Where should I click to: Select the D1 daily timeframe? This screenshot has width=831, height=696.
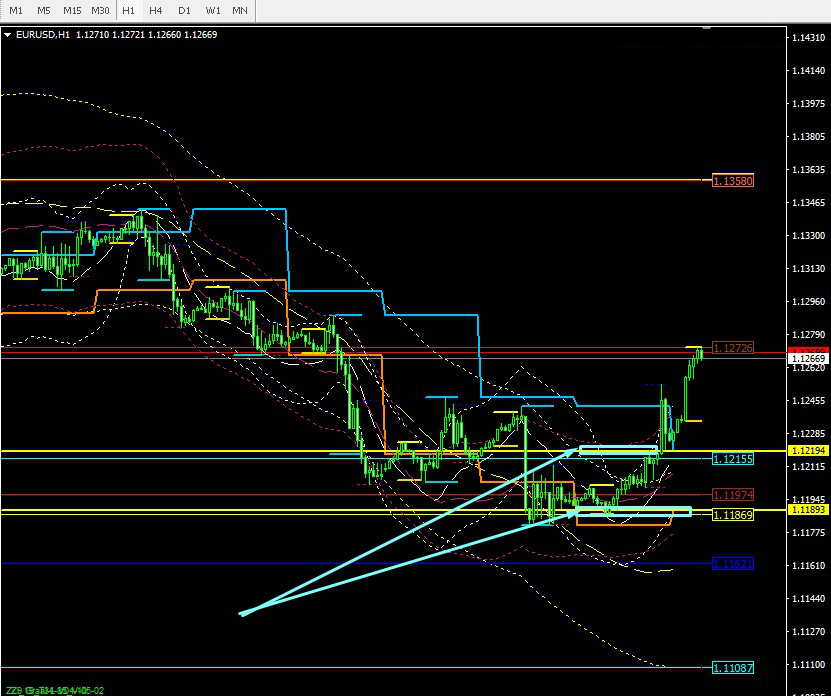click(x=184, y=10)
